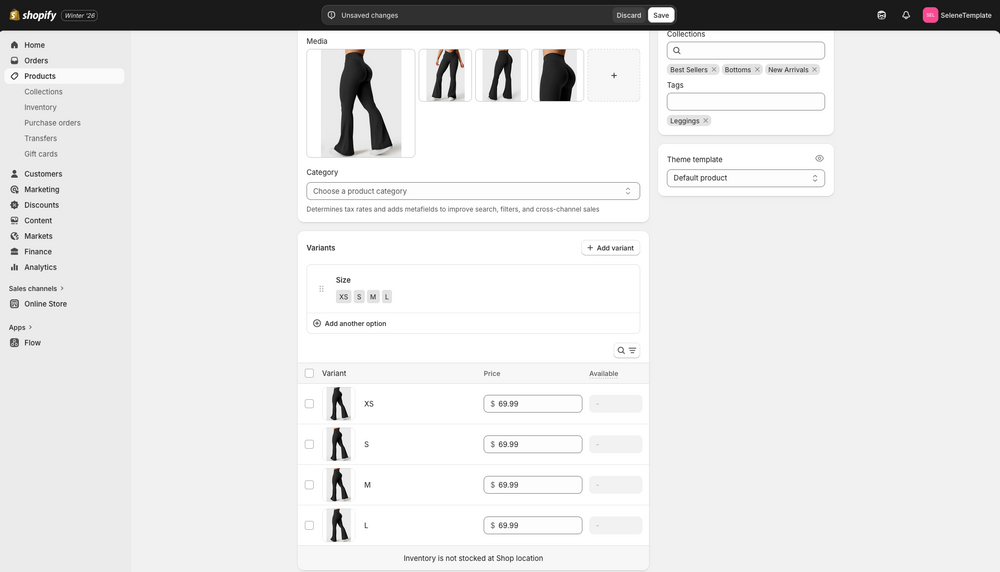Image resolution: width=1000 pixels, height=572 pixels.
Task: Remove the Best Sellers collection chip
Action: pos(714,70)
